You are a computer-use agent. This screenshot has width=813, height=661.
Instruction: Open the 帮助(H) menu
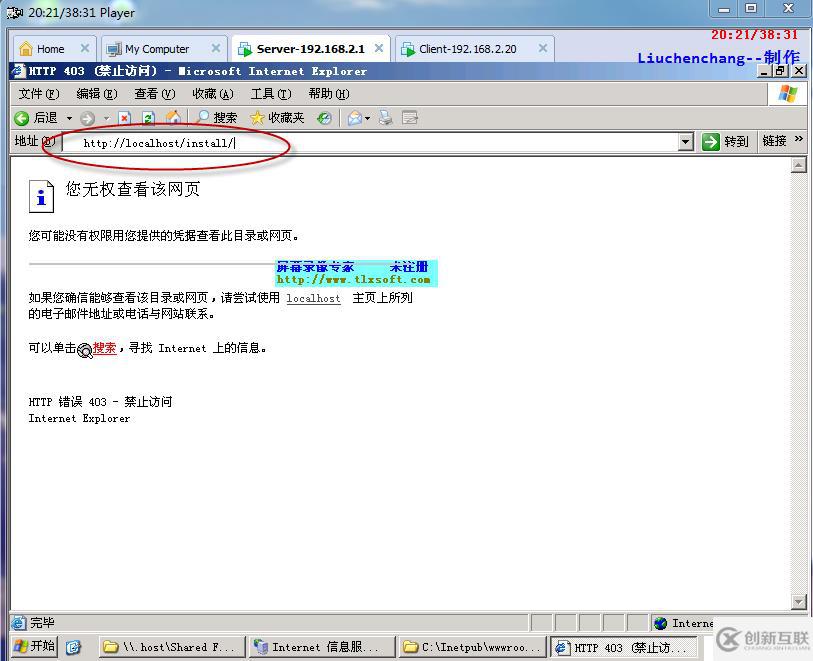pyautogui.click(x=329, y=94)
